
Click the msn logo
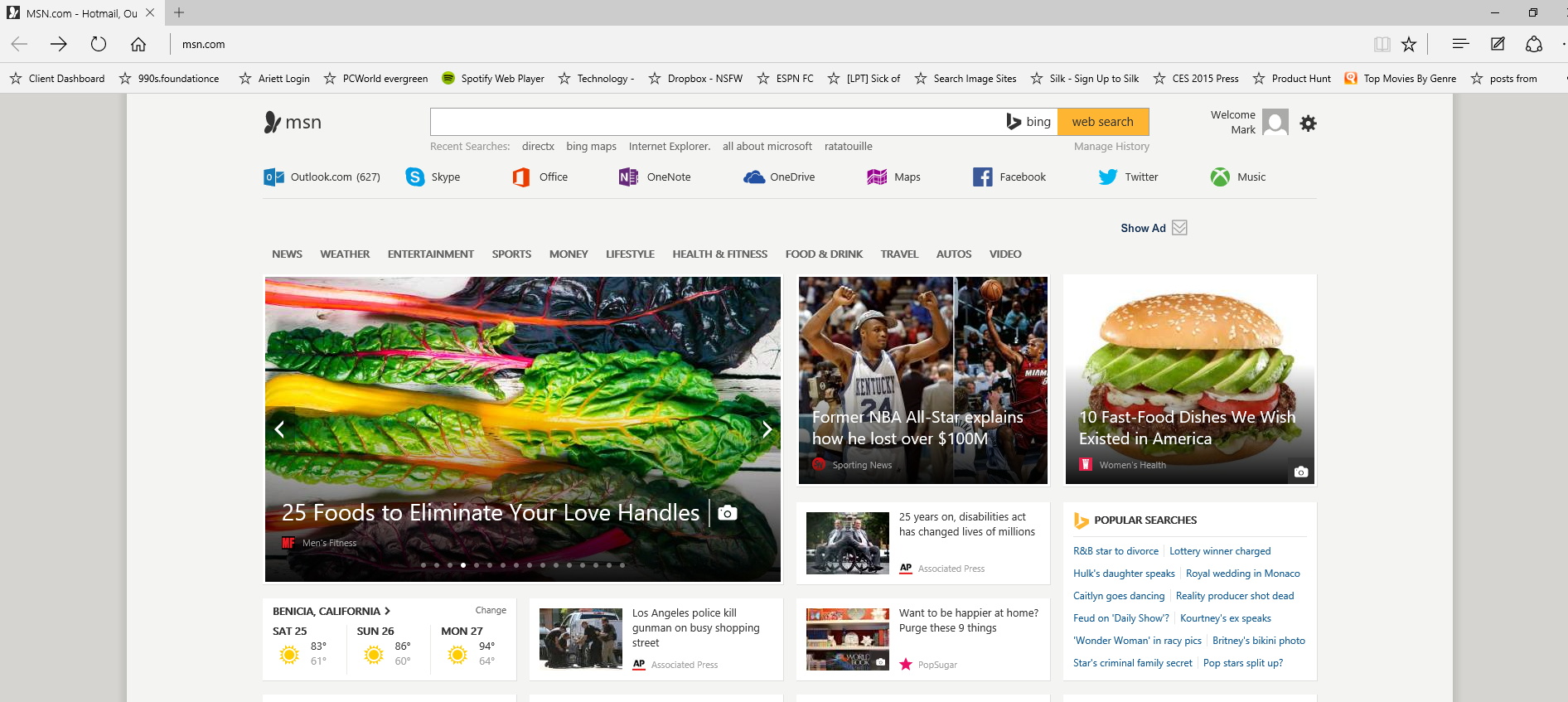tap(293, 122)
